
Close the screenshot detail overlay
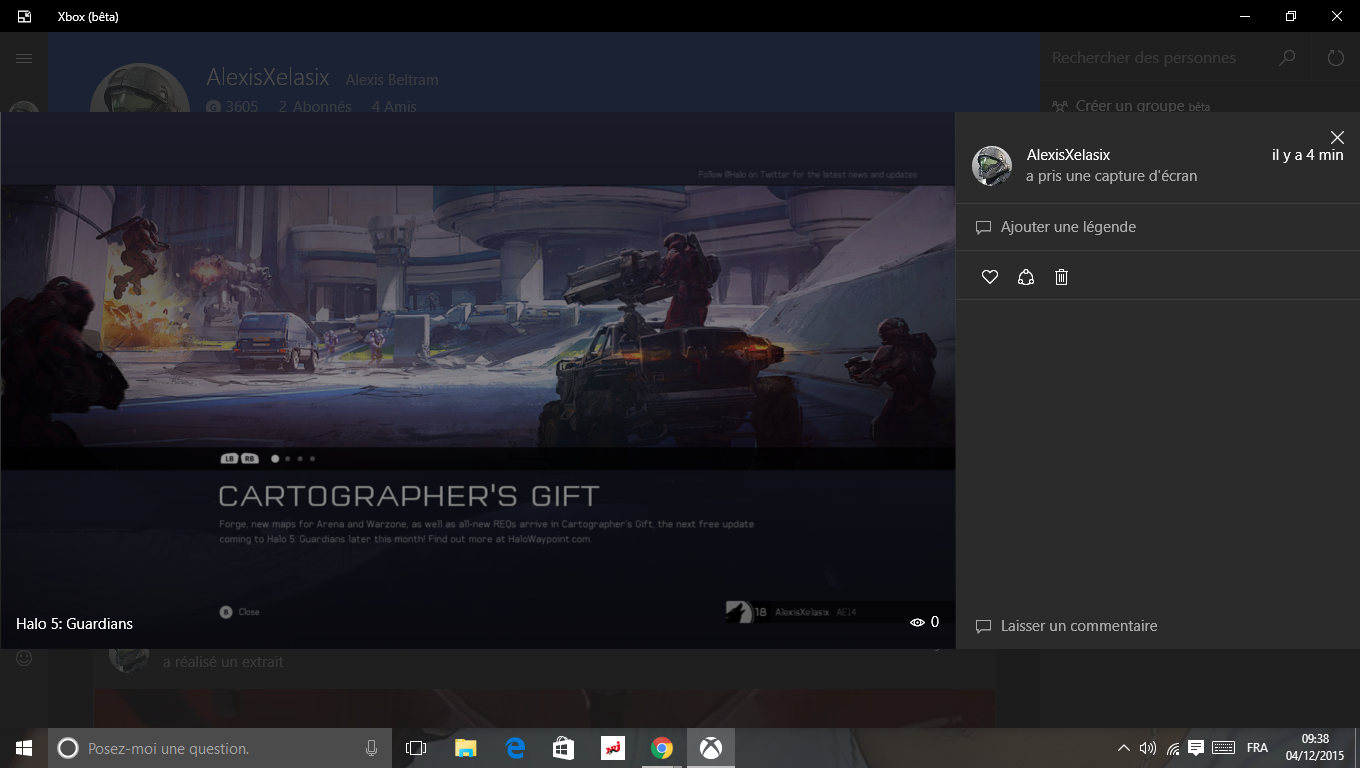[1337, 137]
